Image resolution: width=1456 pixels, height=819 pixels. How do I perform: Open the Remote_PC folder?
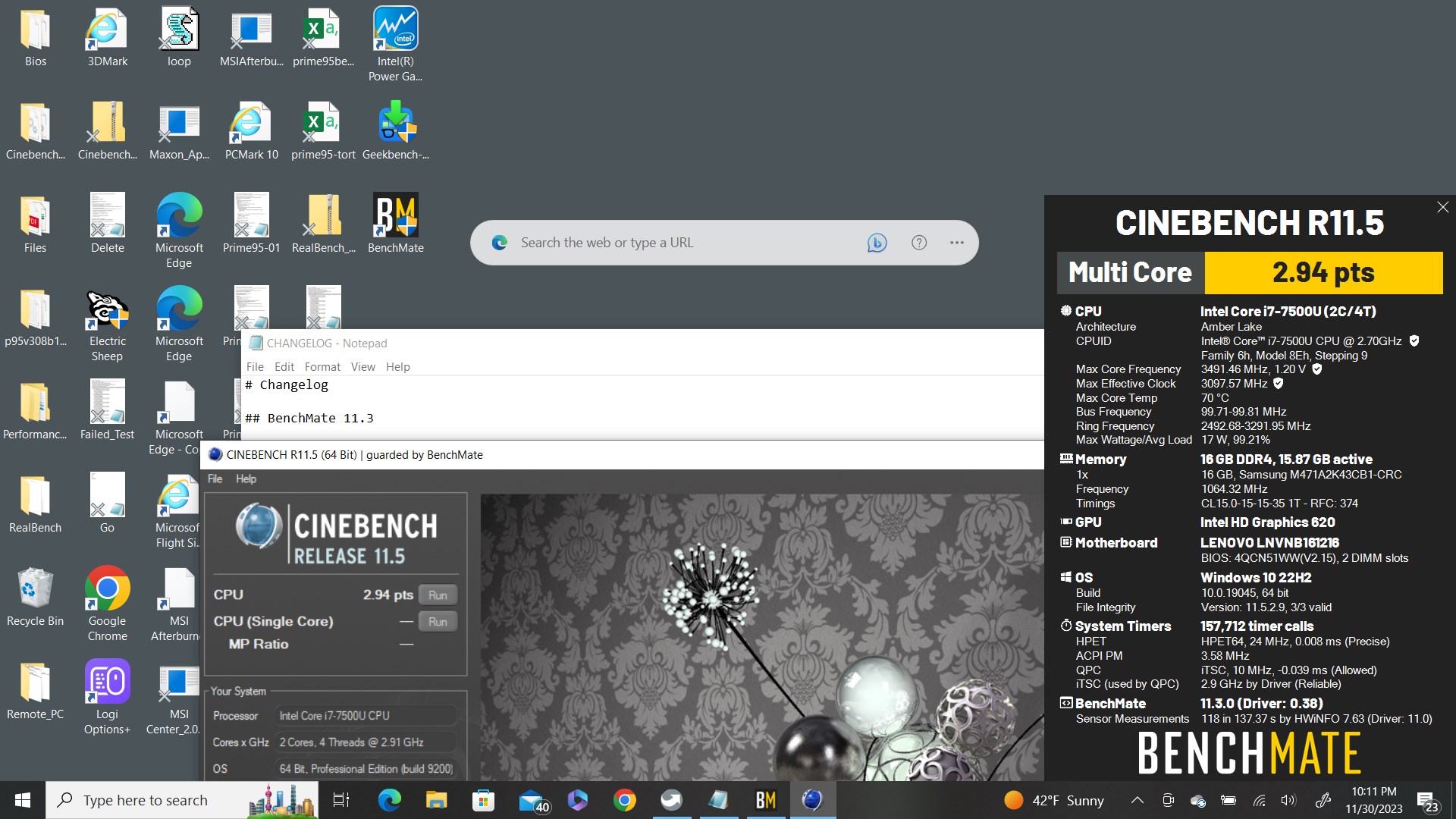(35, 691)
